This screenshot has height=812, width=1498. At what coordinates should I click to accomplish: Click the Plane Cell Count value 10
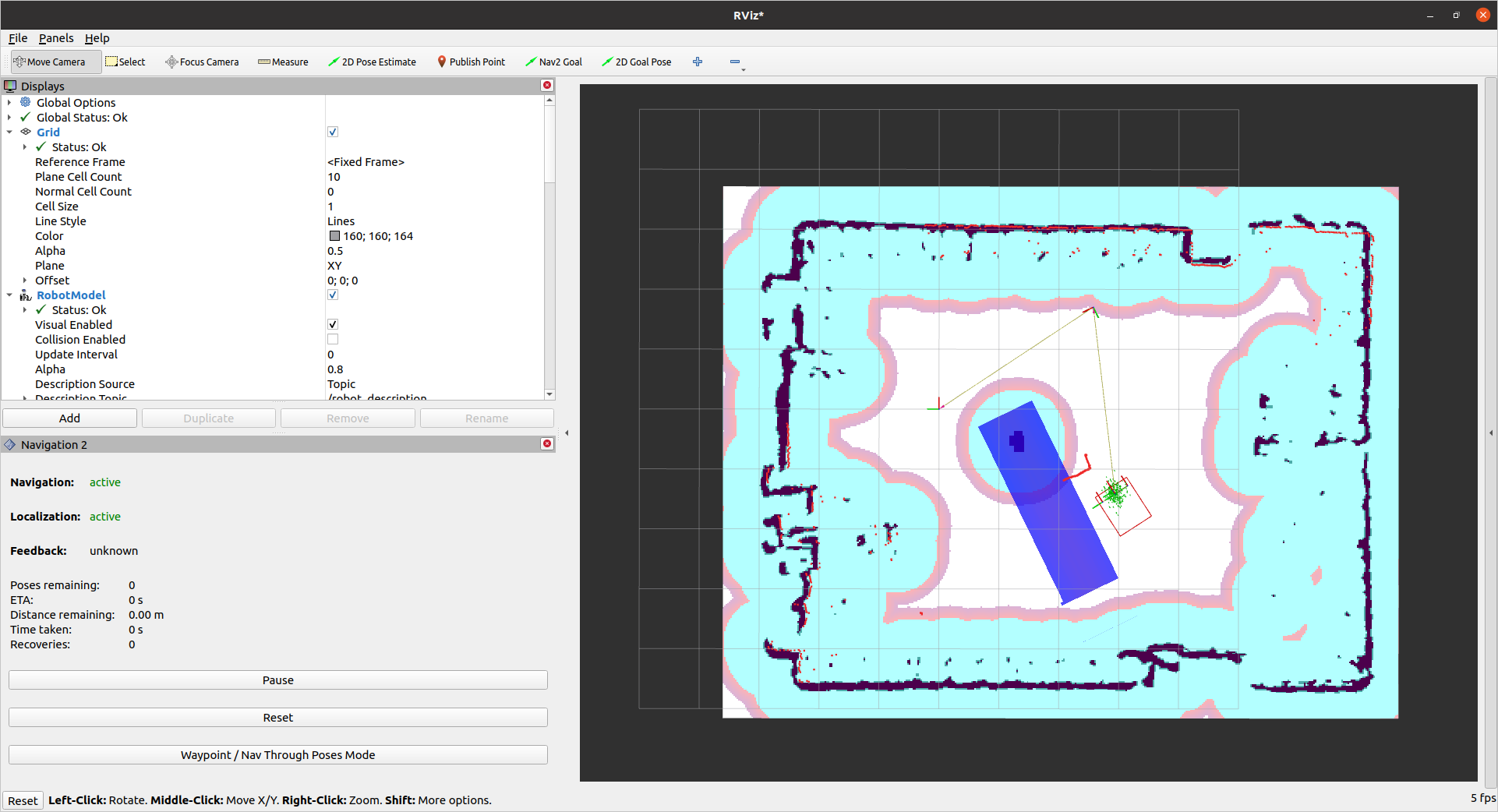[x=334, y=176]
